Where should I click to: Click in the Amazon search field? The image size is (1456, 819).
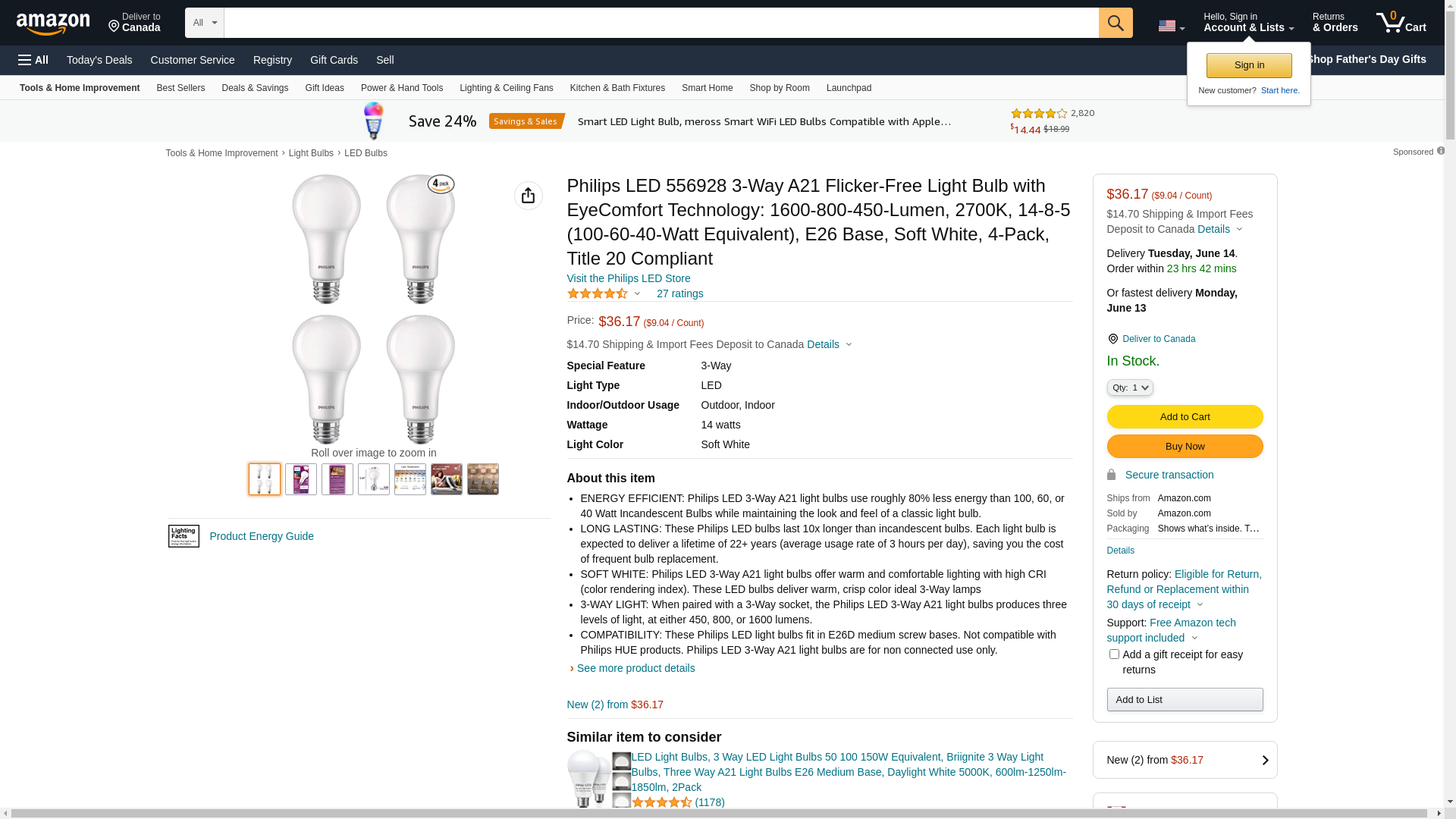[x=661, y=23]
